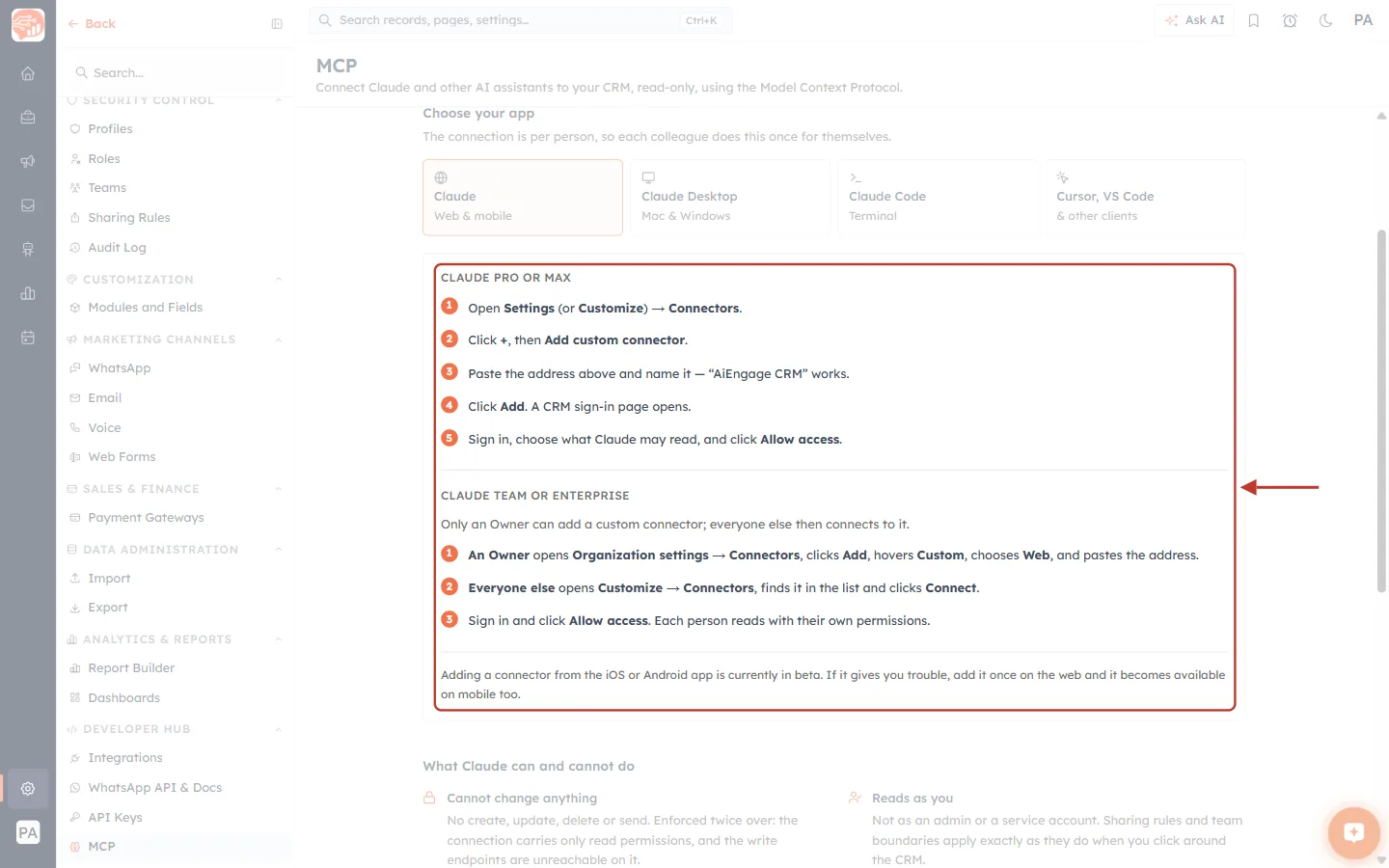This screenshot has width=1389, height=868.
Task: Open Web Forms
Action: point(177,457)
